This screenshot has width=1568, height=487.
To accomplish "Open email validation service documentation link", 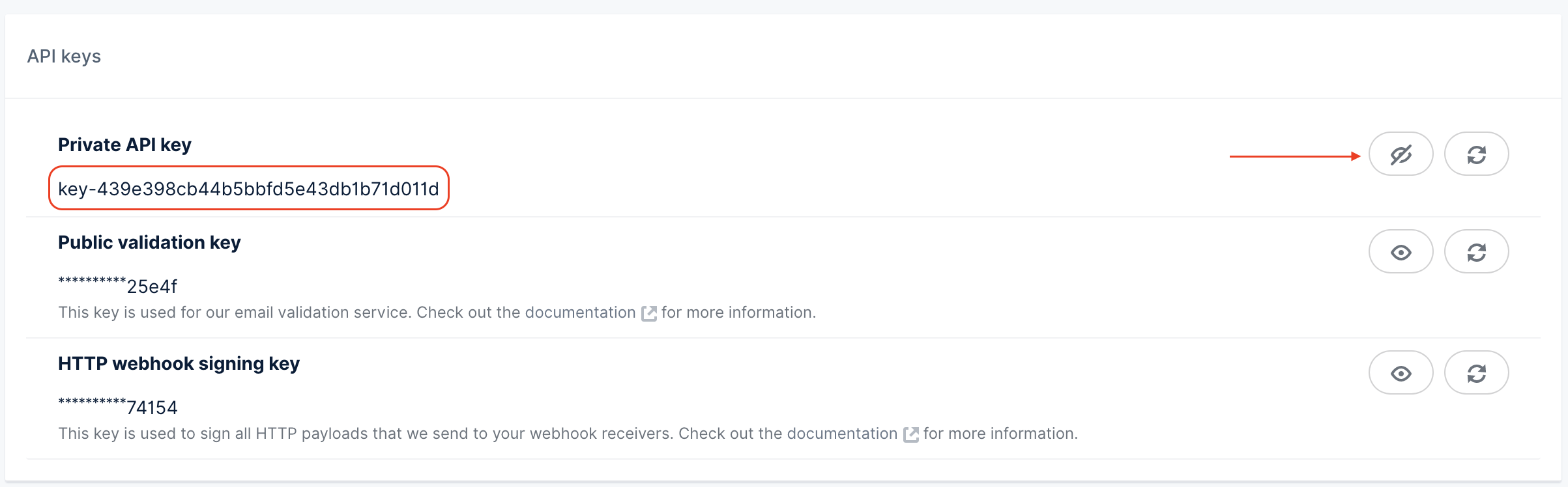I will point(580,313).
